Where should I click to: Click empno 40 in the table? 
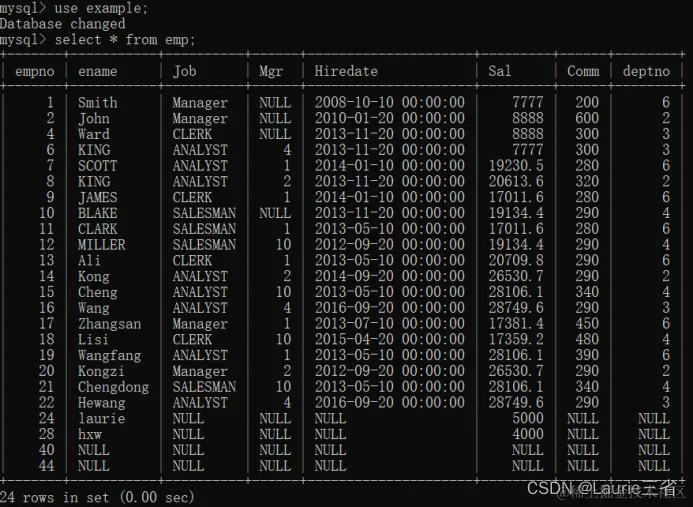46,450
